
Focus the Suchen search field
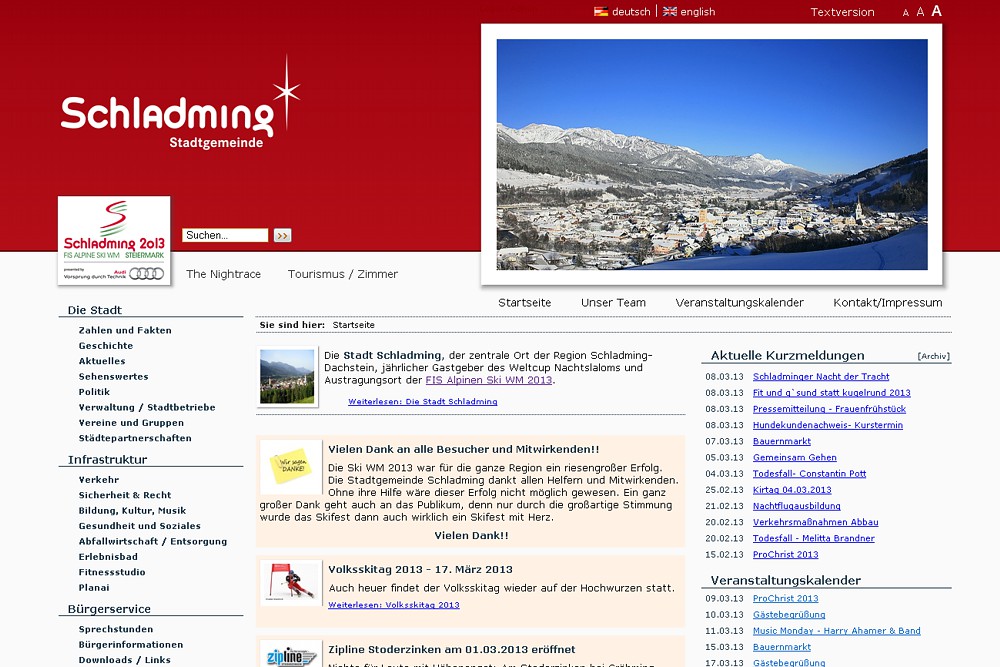(225, 235)
